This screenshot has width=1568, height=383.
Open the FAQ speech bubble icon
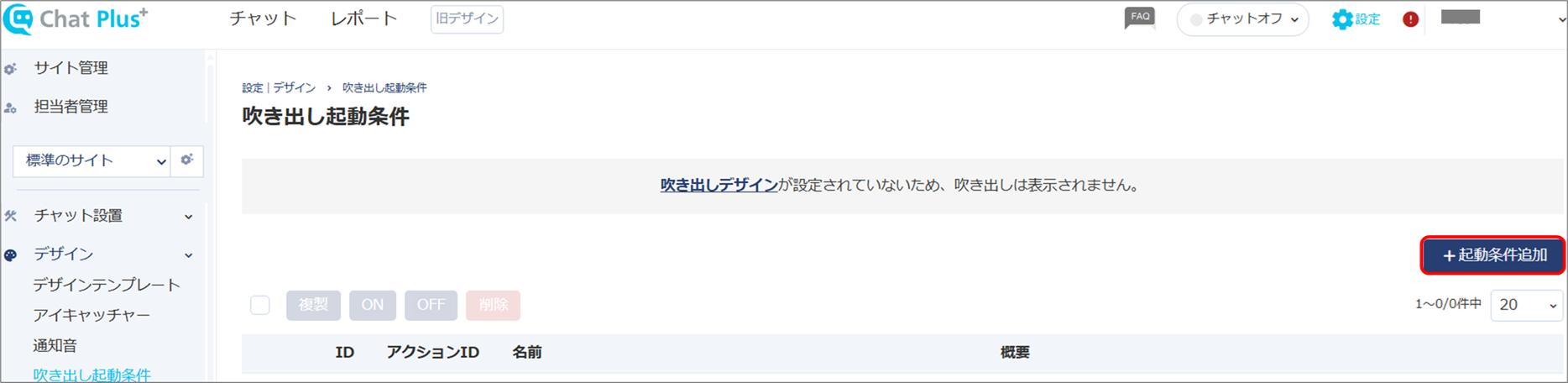1139,18
